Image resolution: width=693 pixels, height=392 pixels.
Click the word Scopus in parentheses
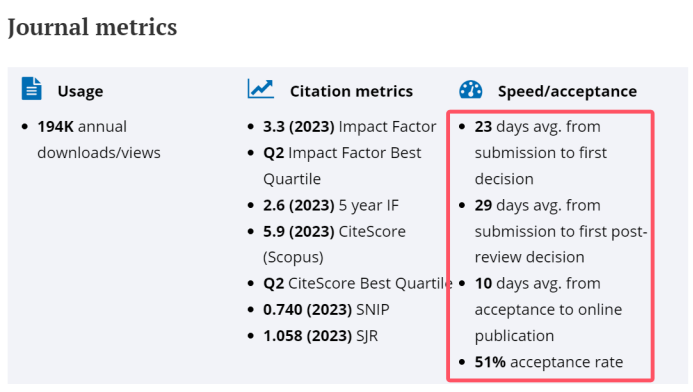pyautogui.click(x=293, y=257)
